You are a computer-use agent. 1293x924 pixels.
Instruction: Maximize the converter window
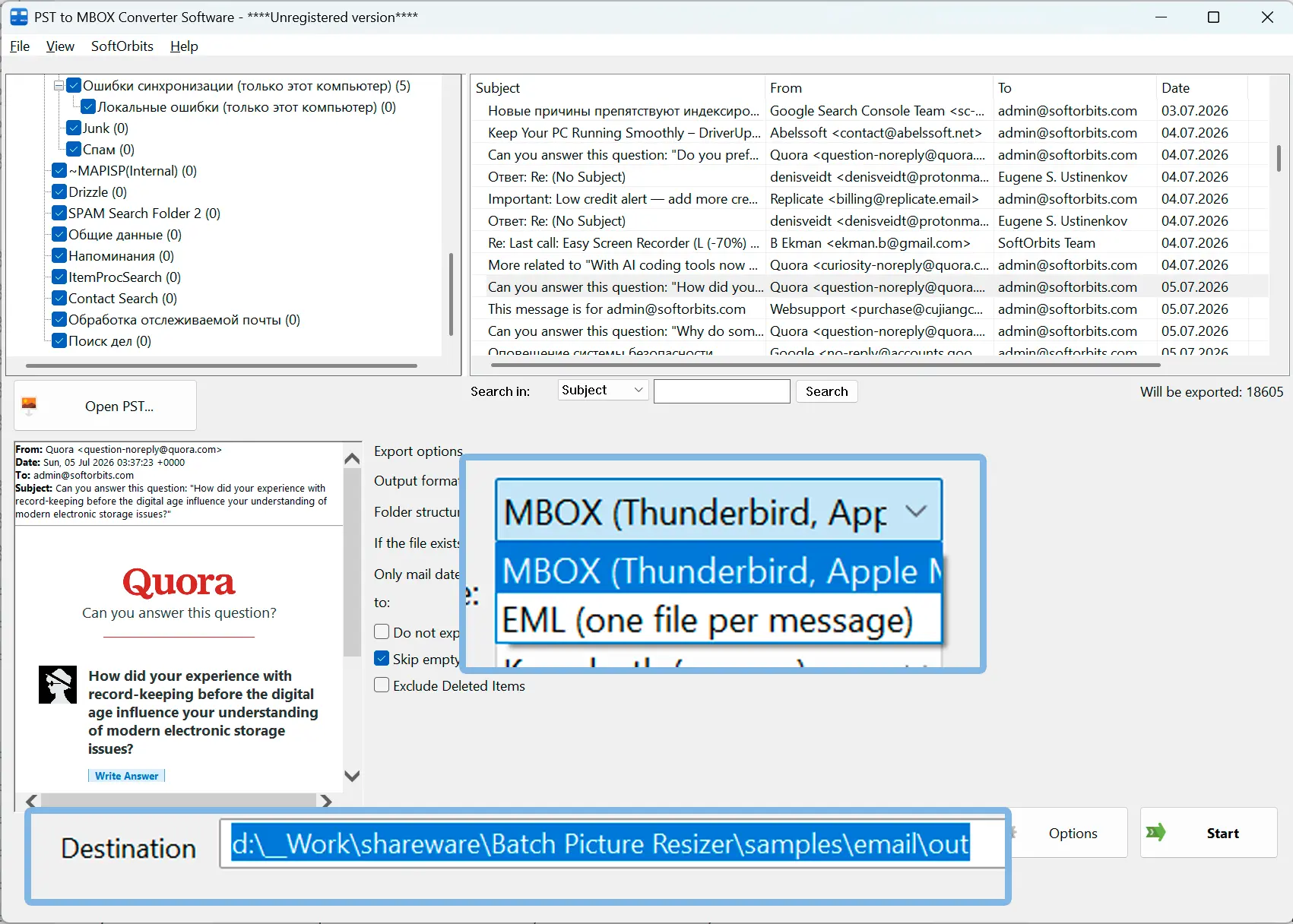point(1213,17)
